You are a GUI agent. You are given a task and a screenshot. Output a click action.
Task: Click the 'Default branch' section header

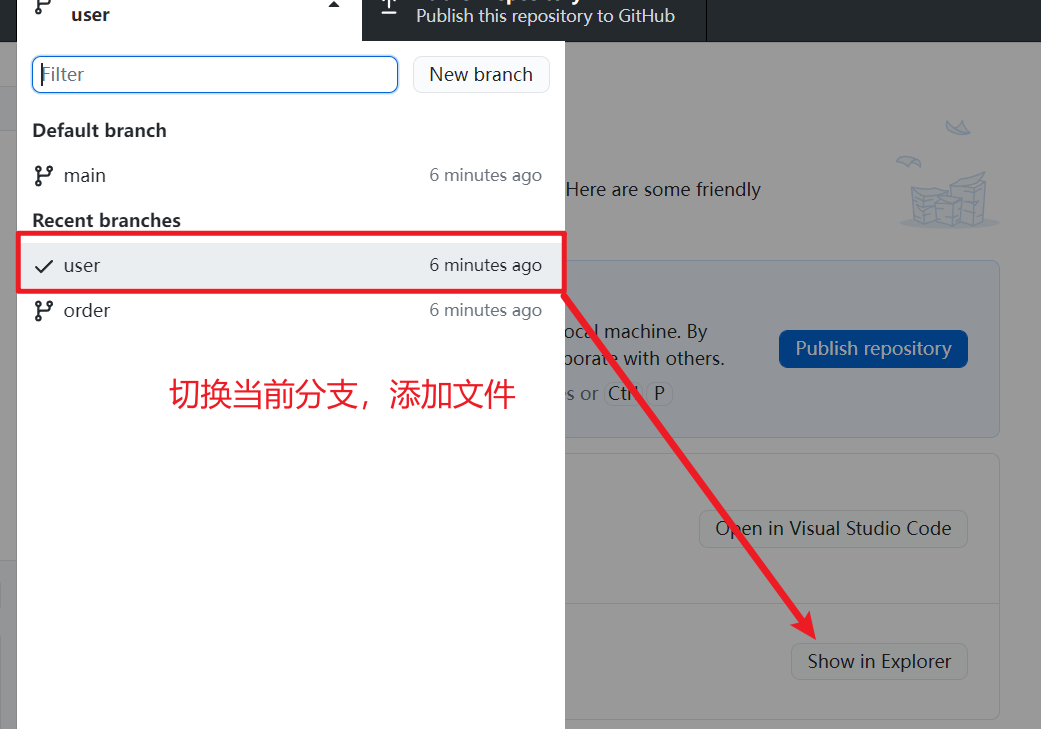[x=99, y=131]
